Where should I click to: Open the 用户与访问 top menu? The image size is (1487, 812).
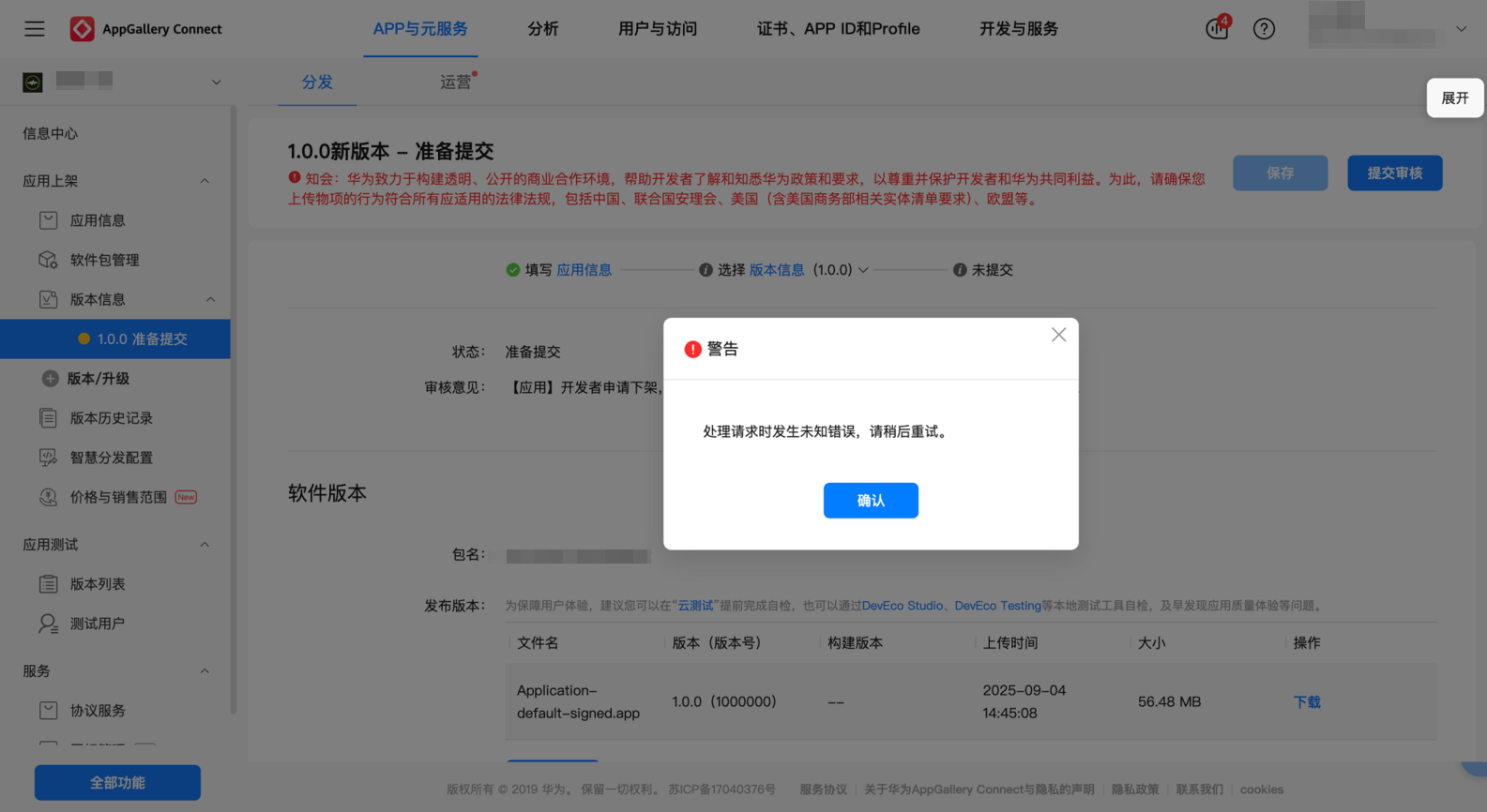658,29
